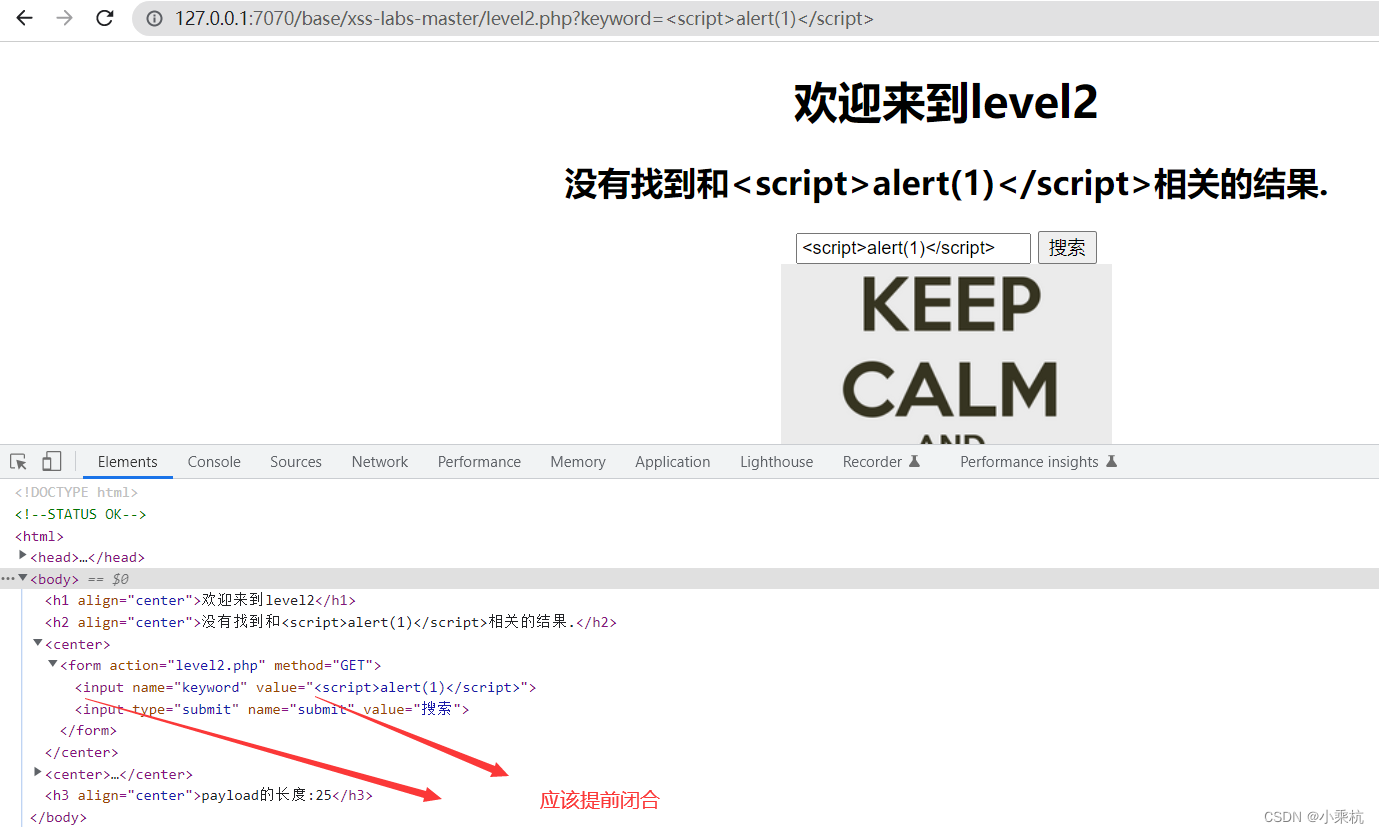Select the </body> closing tag line
Screen dimensions: 1379x833
point(58,817)
